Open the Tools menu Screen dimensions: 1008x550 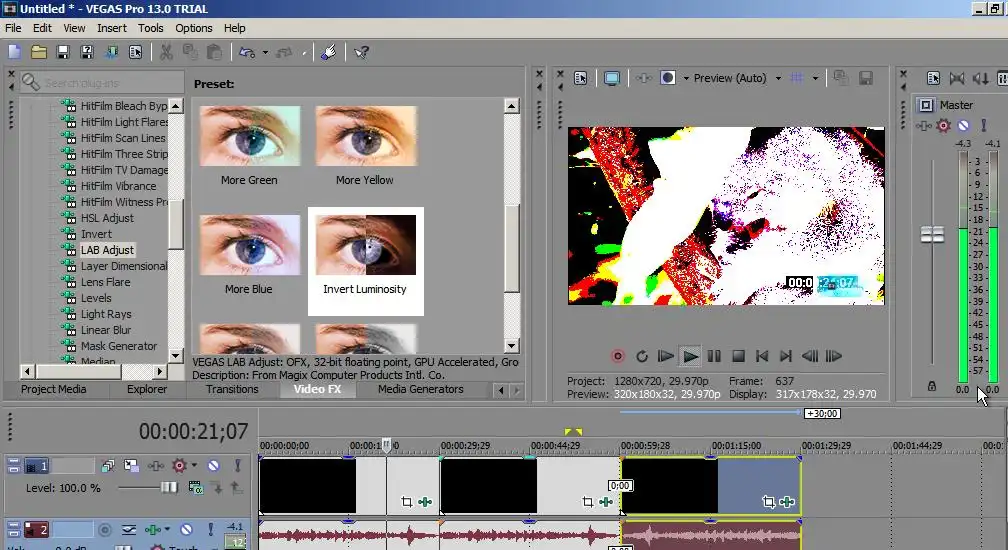(x=150, y=28)
